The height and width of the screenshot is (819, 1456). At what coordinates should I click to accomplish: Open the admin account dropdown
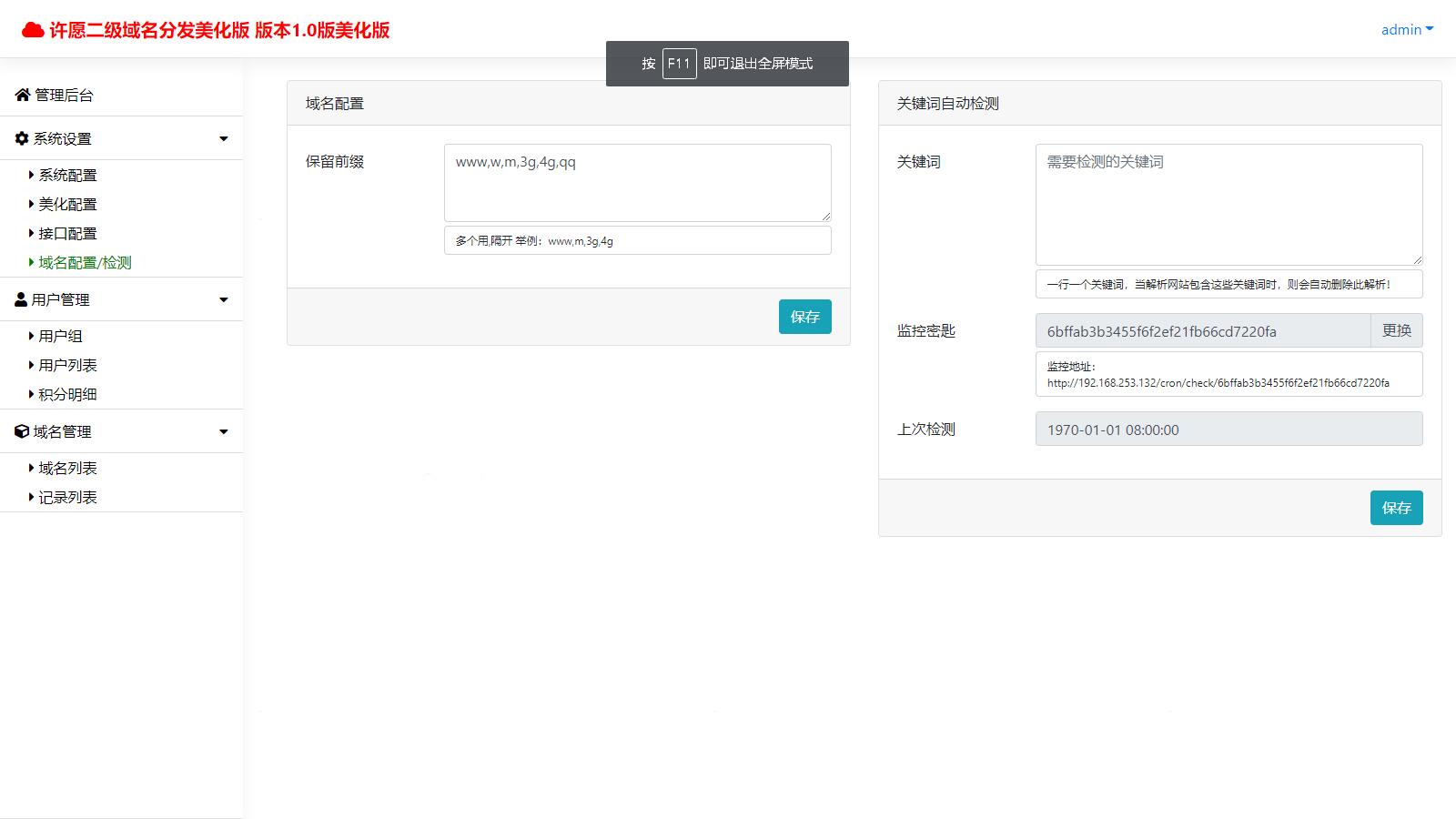(1406, 29)
